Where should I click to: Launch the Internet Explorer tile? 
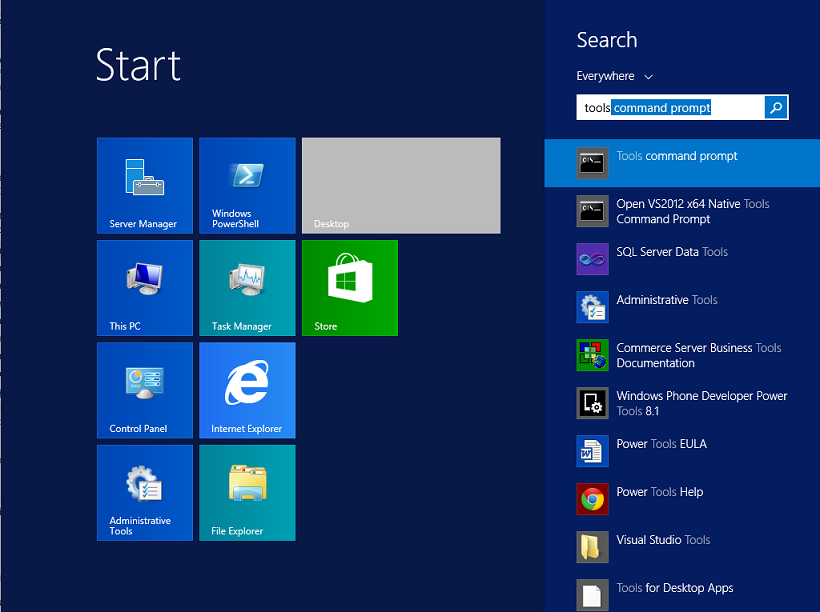pos(247,390)
